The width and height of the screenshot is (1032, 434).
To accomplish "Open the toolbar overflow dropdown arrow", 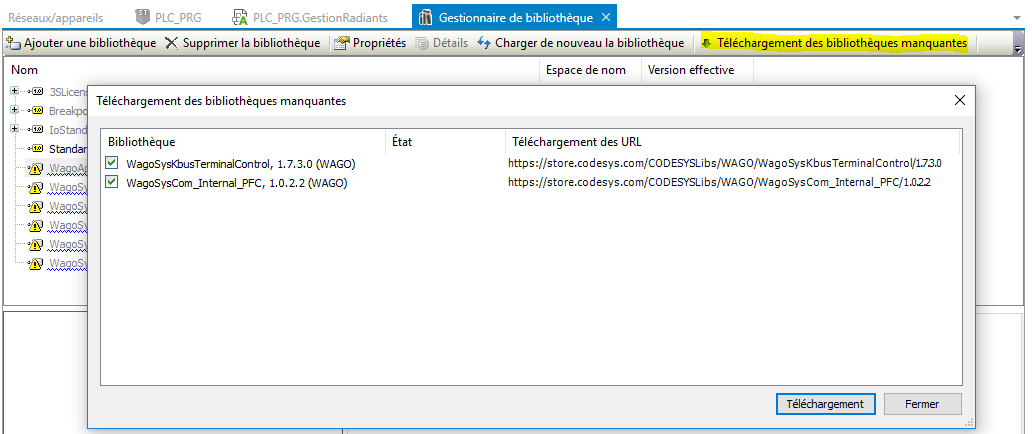I will click(x=1018, y=48).
